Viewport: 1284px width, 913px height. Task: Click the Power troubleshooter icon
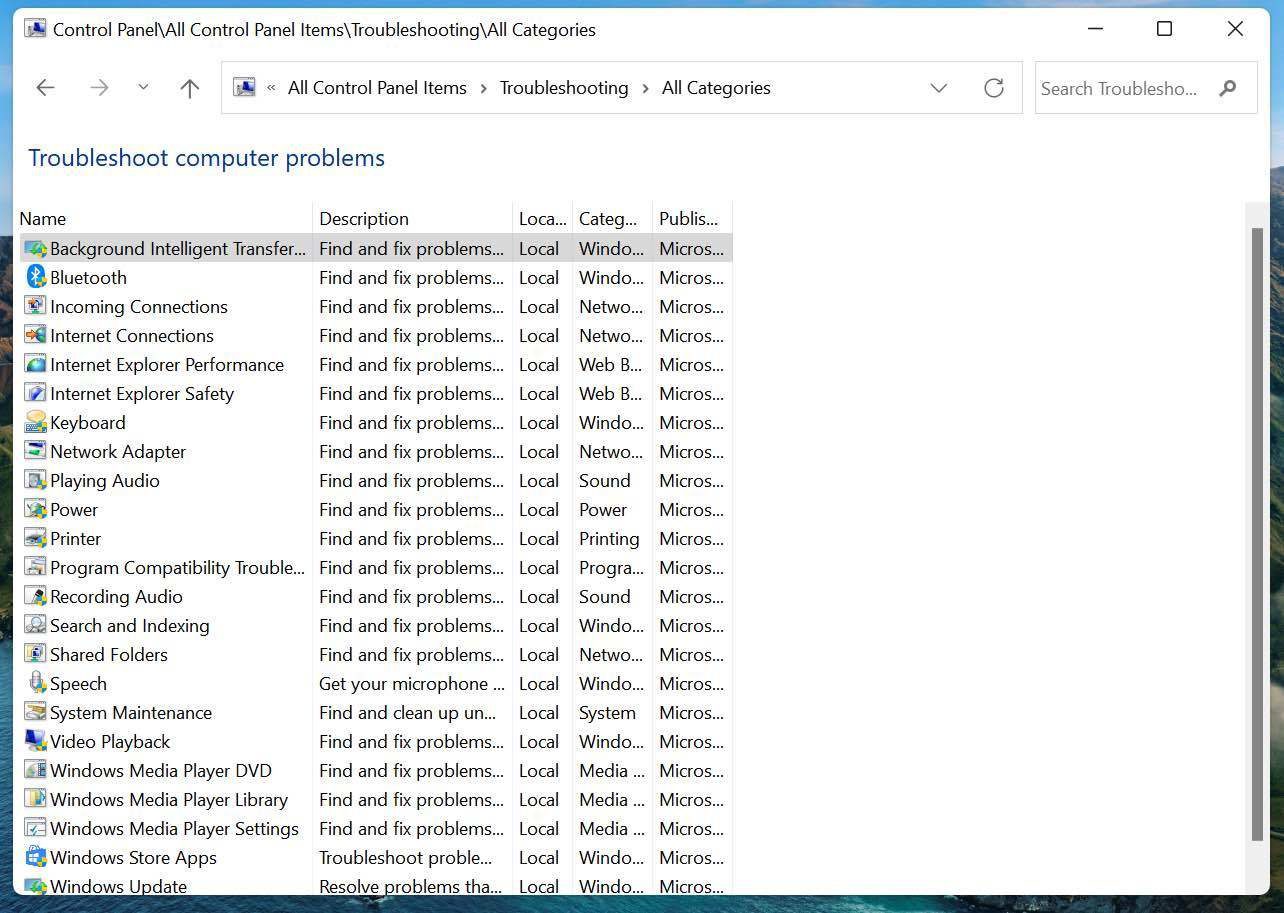pyautogui.click(x=36, y=509)
